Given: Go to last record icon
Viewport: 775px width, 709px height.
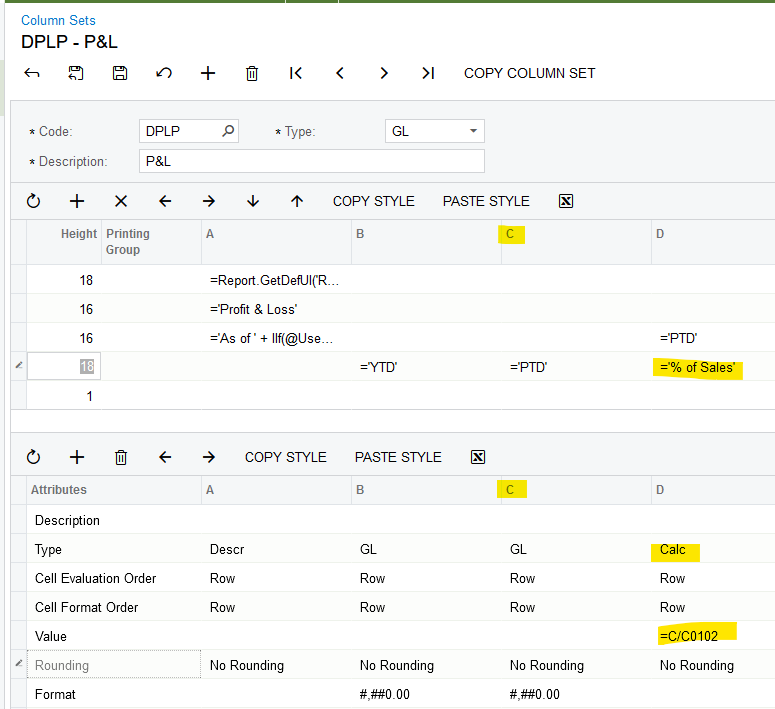Looking at the screenshot, I should point(428,73).
